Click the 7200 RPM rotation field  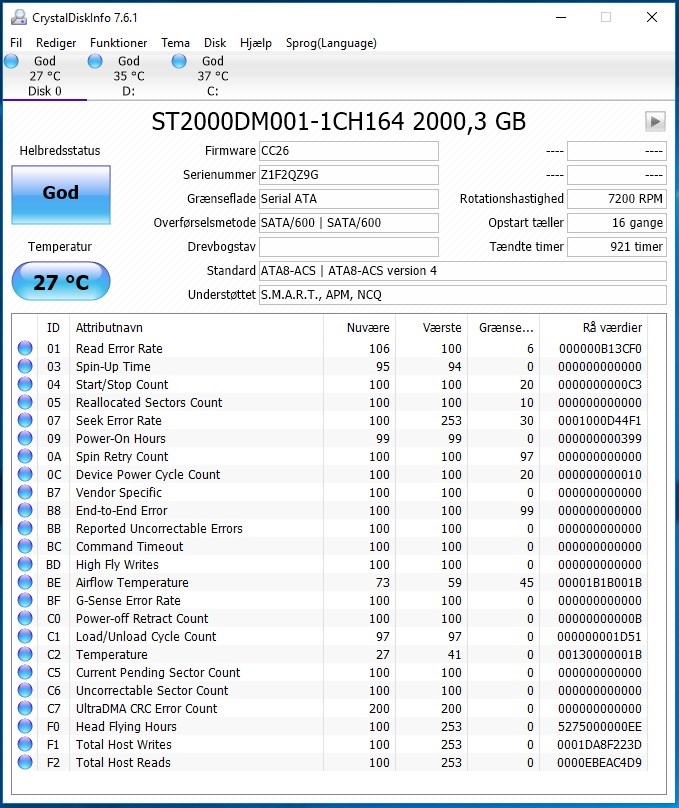(617, 199)
